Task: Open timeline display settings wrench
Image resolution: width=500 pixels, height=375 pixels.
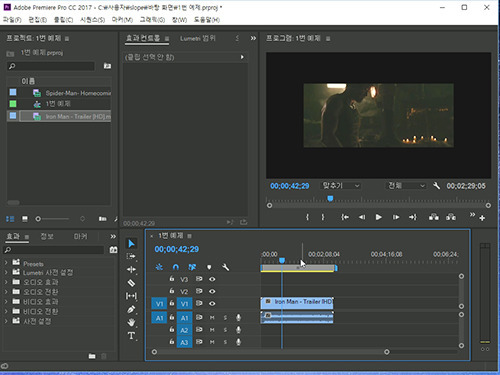Action: click(x=225, y=267)
